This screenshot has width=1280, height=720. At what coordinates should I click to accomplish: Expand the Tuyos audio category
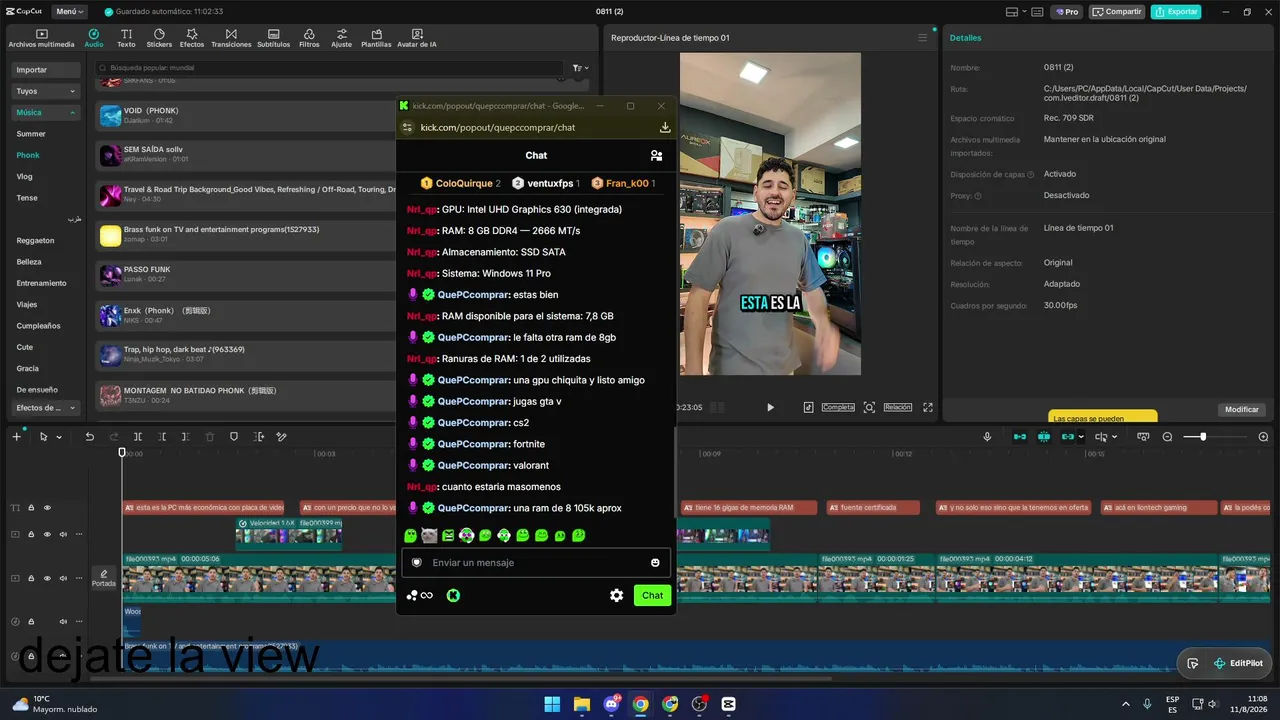pyautogui.click(x=46, y=91)
